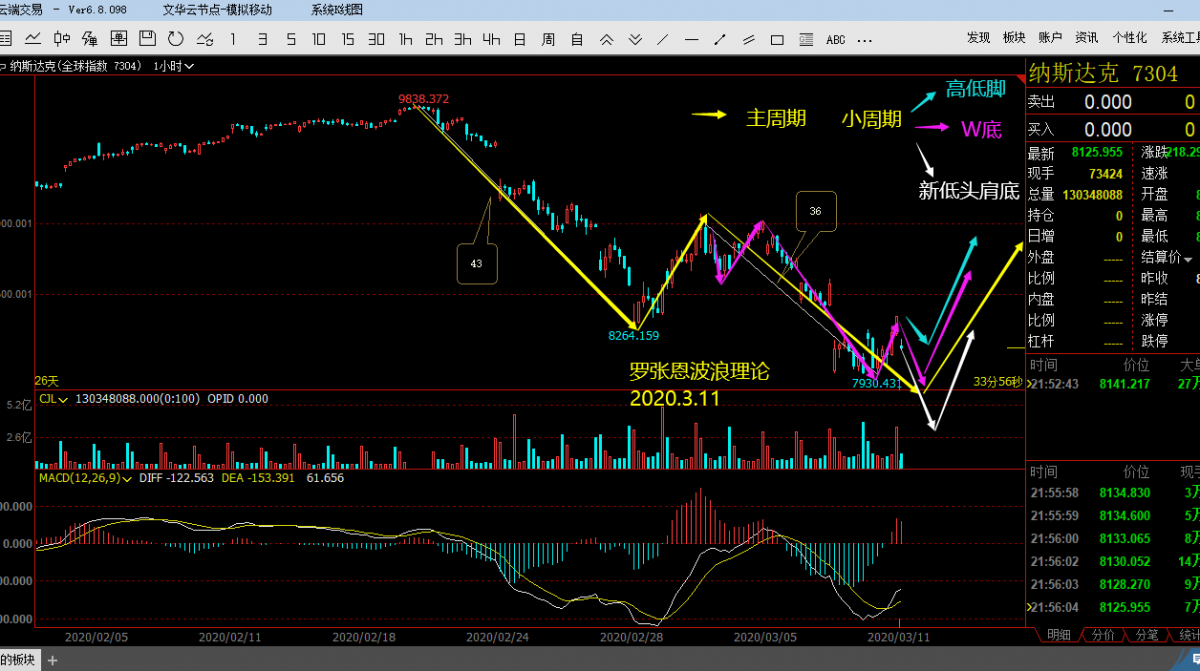Click the 21:52:43 price 8141.217 row

(1113, 384)
